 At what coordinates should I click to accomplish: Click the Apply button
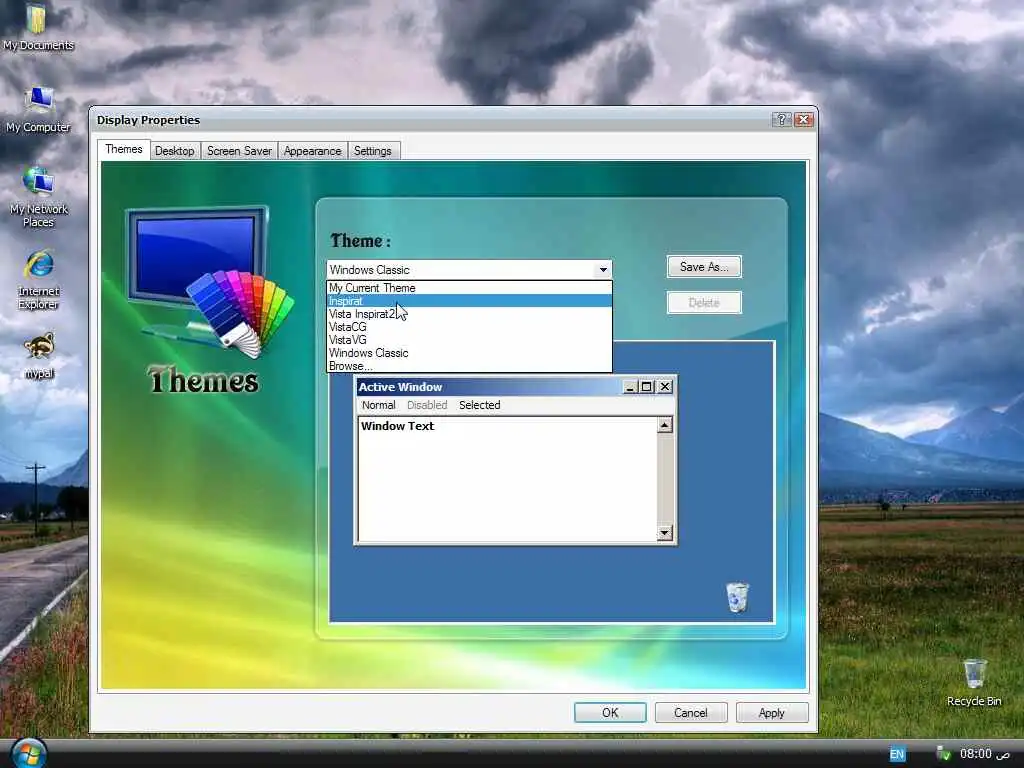(x=771, y=712)
